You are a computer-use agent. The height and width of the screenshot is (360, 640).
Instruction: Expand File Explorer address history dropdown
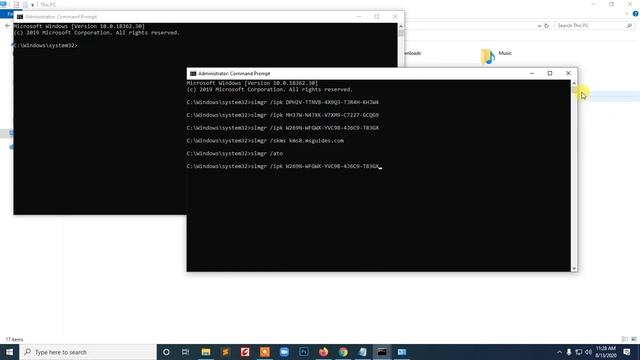(x=539, y=26)
